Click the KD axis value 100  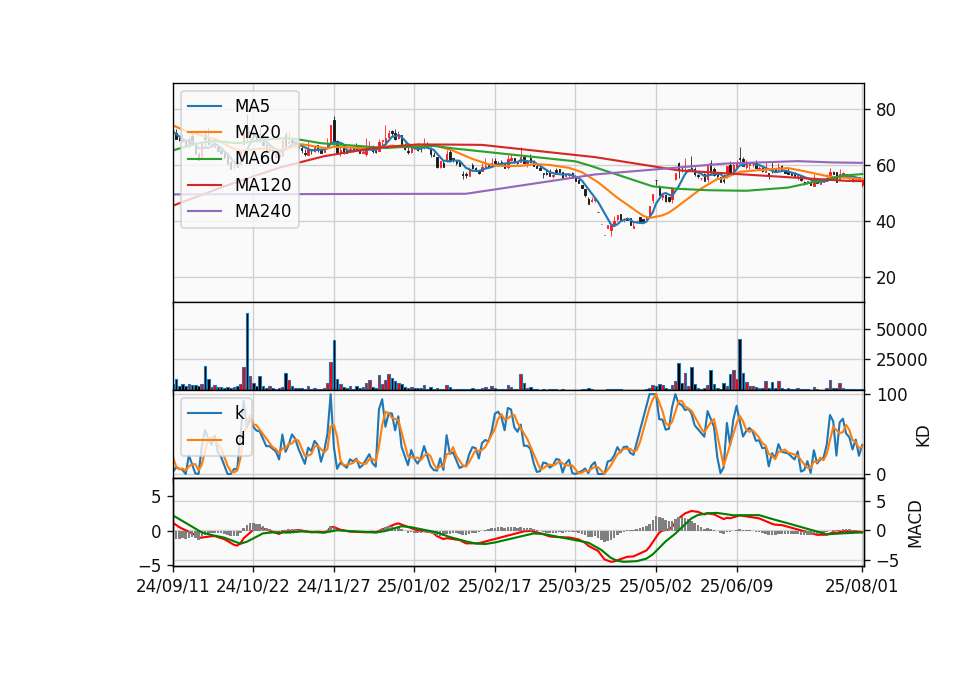tap(892, 395)
